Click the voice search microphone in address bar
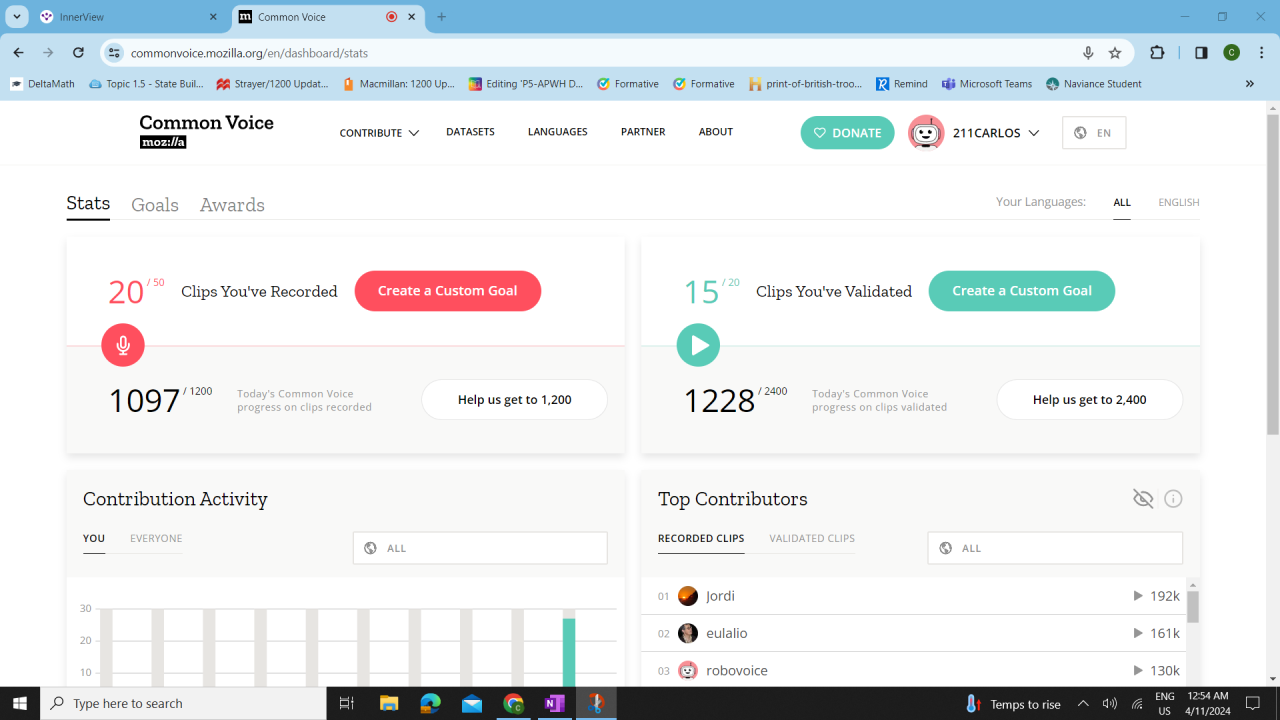The width and height of the screenshot is (1280, 720). point(1088,53)
